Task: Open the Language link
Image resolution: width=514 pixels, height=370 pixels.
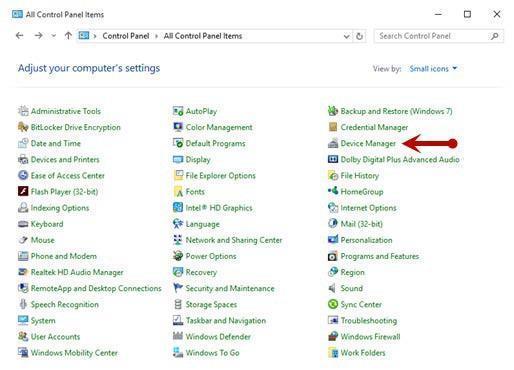Action: [x=203, y=224]
